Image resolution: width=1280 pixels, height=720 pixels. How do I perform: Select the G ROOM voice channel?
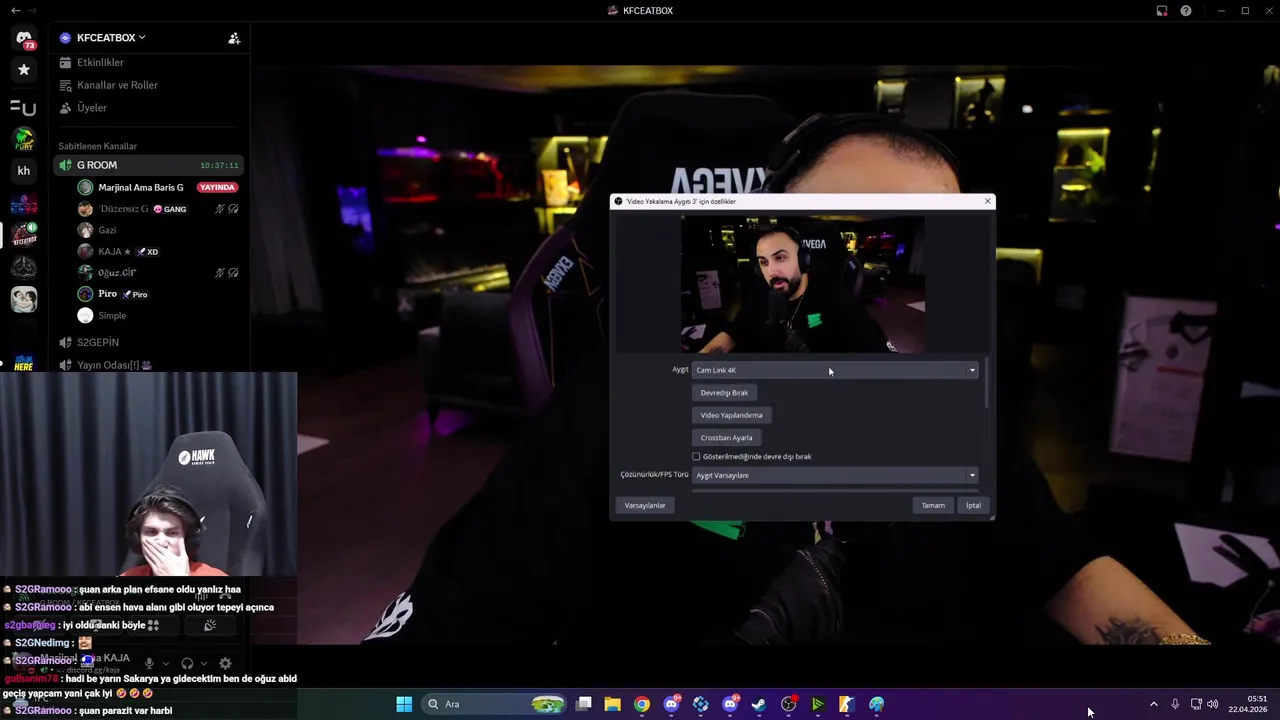coord(149,165)
